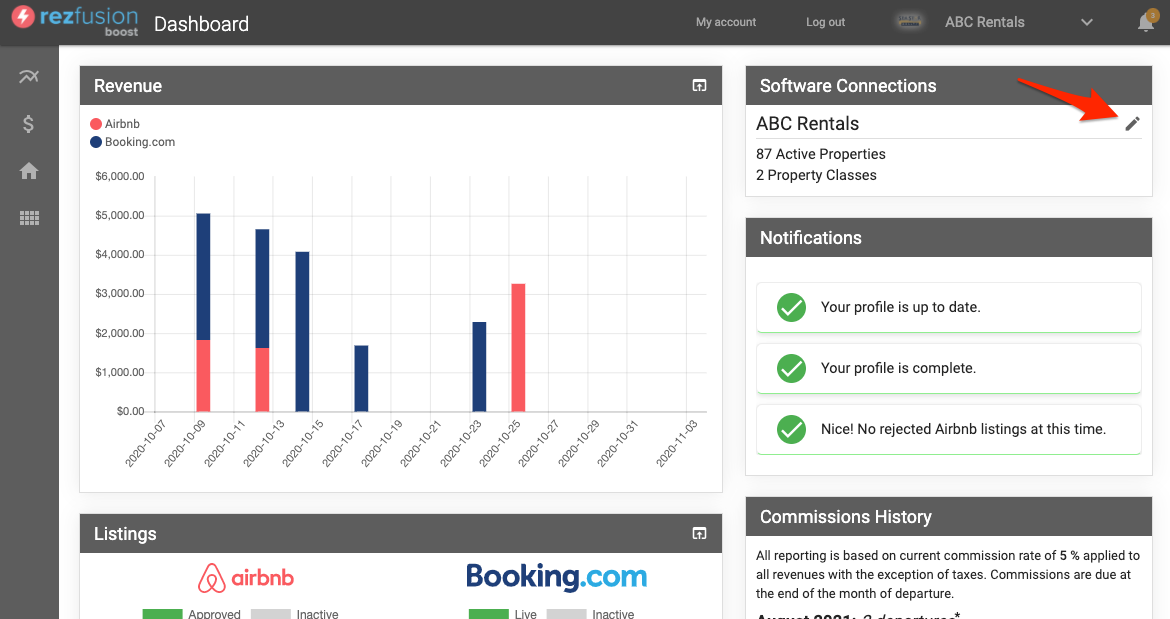
Task: Open the dollar sign revenue sidebar icon
Action: (x=28, y=124)
